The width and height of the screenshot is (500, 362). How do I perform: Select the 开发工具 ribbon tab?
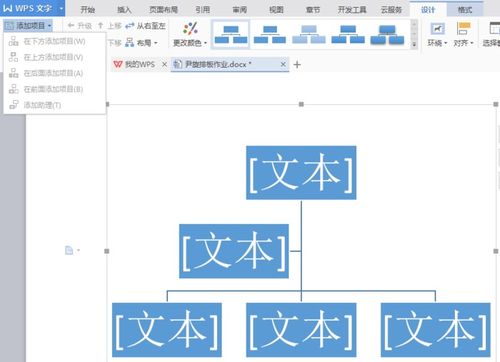click(x=352, y=10)
